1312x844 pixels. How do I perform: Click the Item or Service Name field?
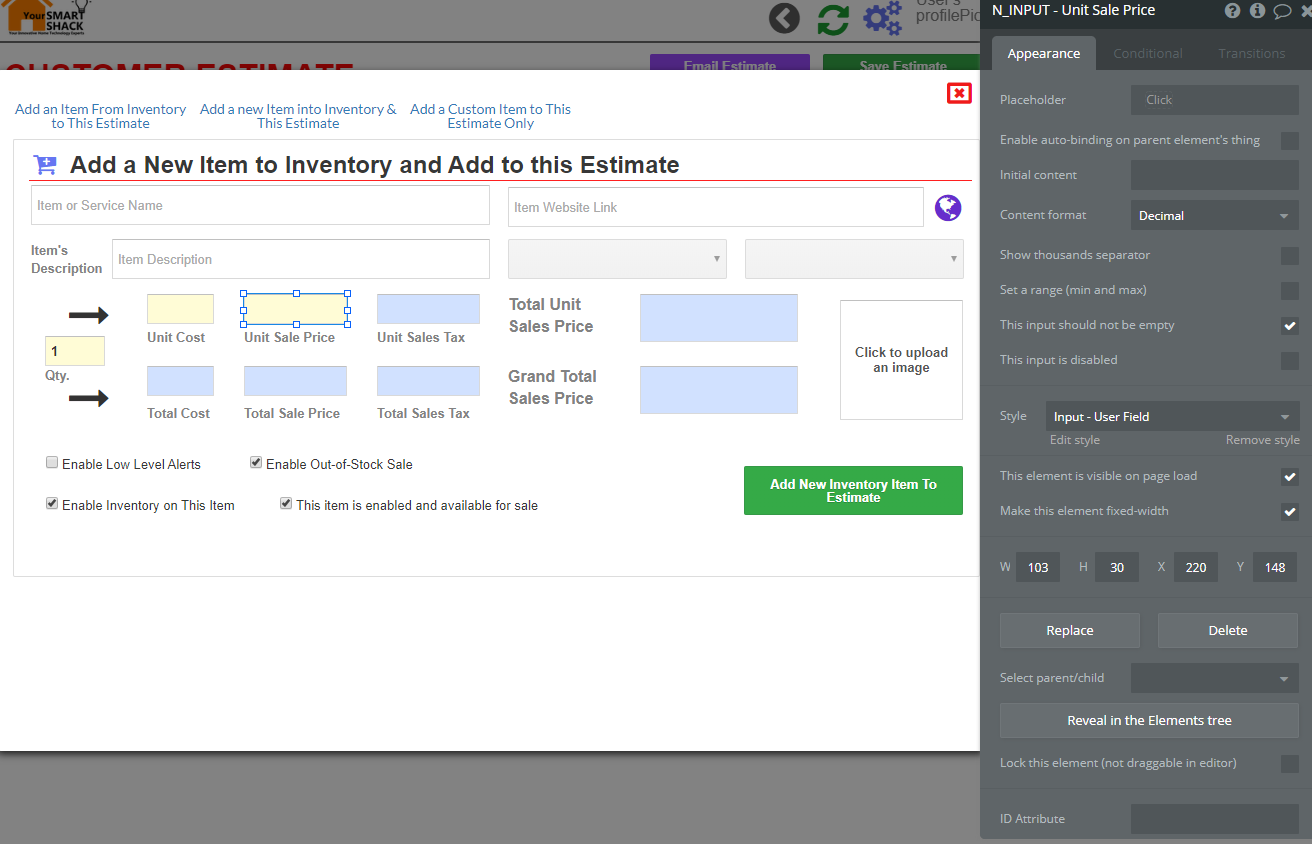pos(260,205)
